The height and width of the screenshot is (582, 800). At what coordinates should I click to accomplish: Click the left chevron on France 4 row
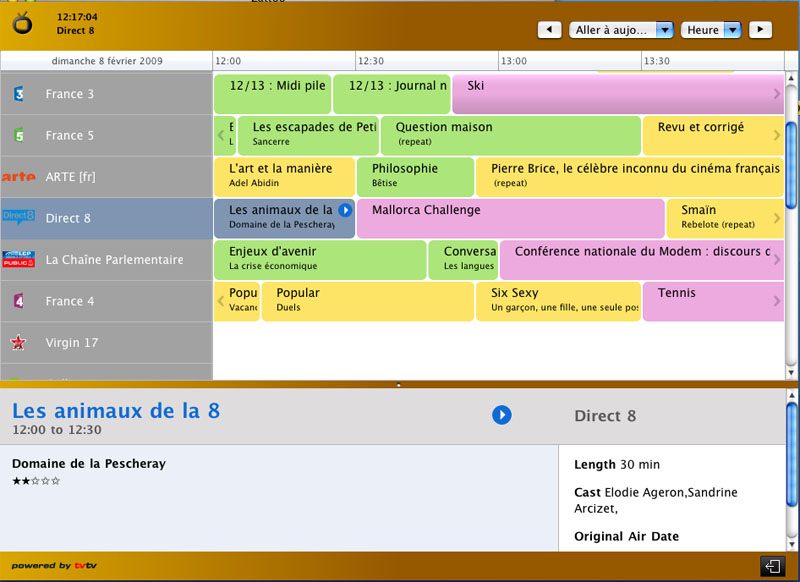(x=220, y=301)
